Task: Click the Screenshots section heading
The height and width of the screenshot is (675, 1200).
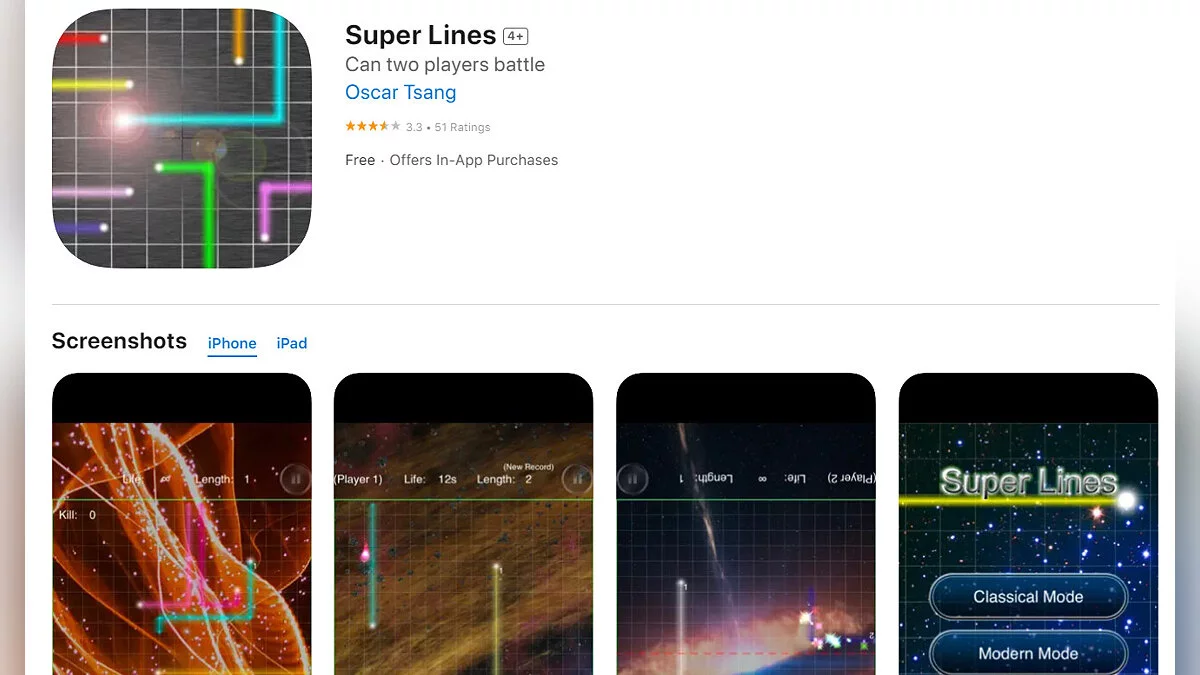Action: coord(119,341)
